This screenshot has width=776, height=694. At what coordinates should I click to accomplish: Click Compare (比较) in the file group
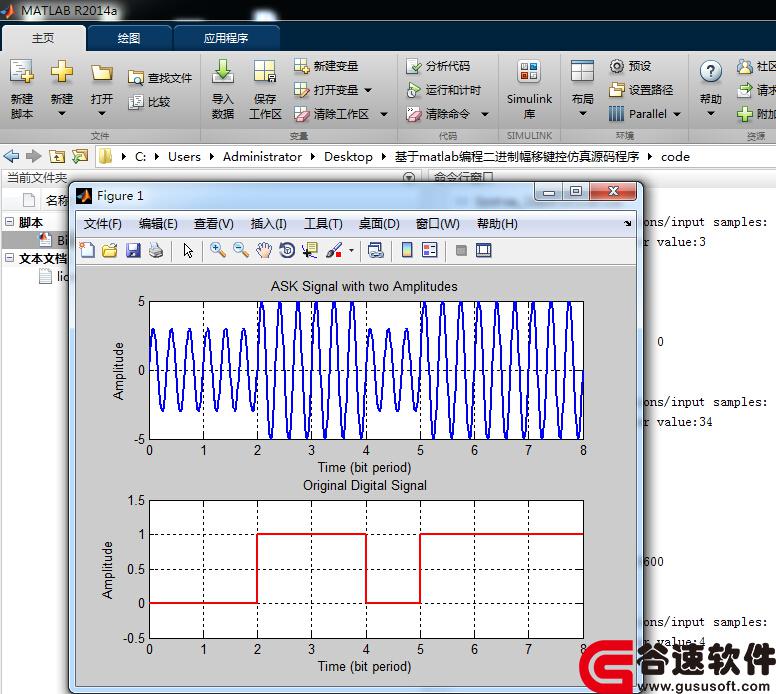pos(149,102)
